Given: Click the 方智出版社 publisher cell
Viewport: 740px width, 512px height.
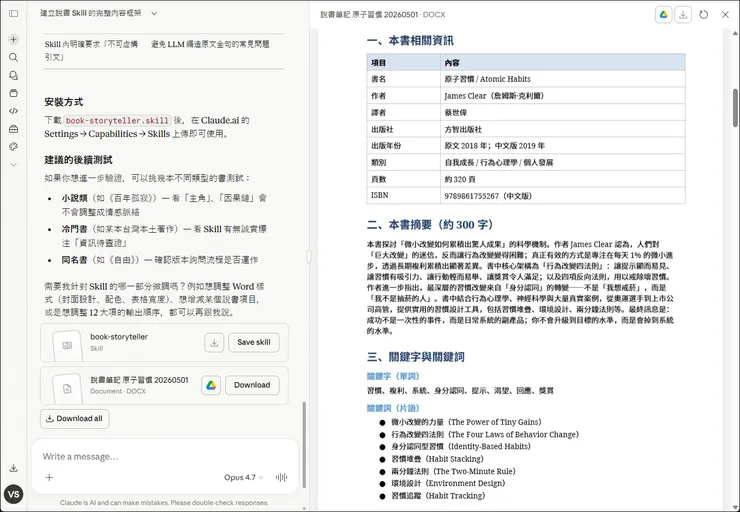Looking at the screenshot, I should point(563,129).
